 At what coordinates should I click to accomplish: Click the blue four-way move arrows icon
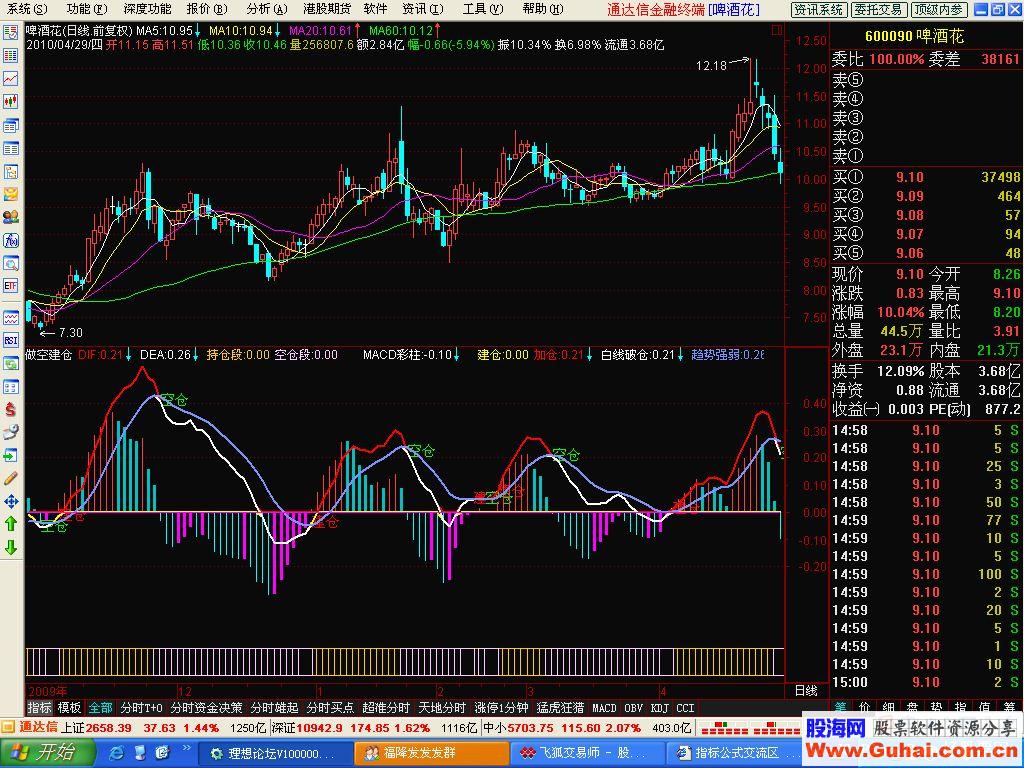10,502
